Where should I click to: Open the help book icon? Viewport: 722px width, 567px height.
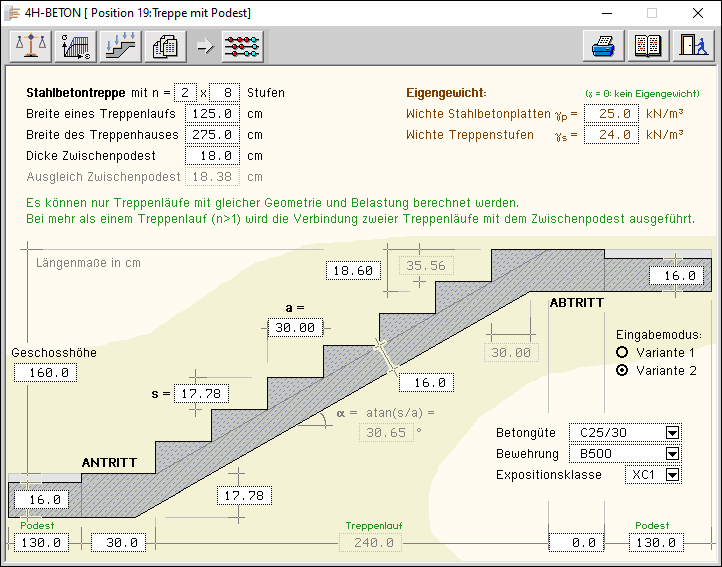pyautogui.click(x=647, y=46)
